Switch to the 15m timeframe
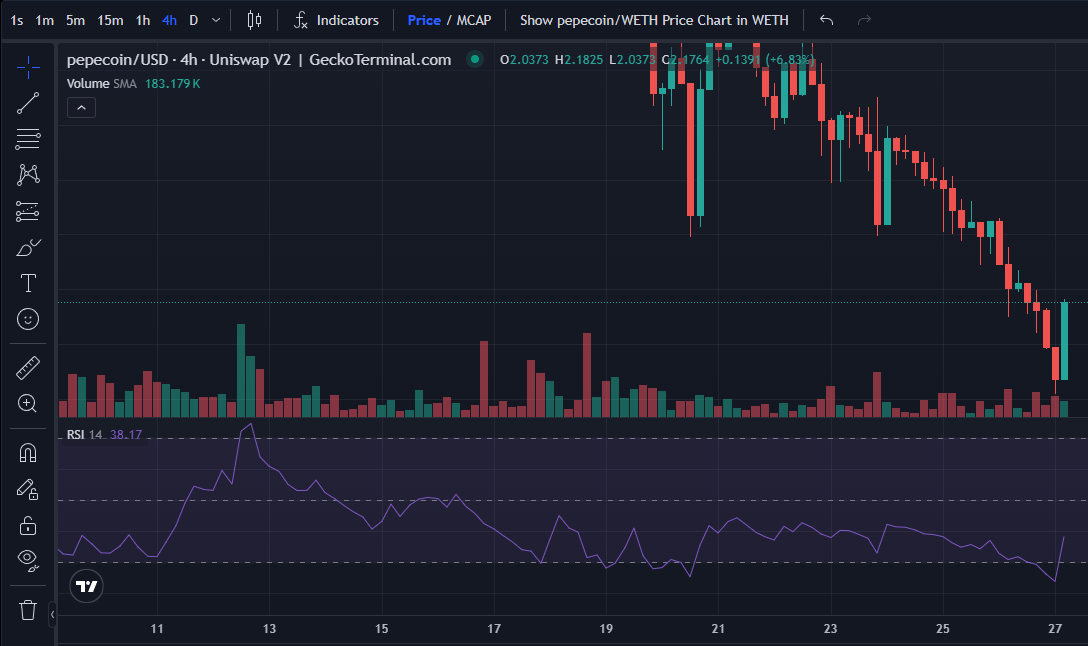The width and height of the screenshot is (1088, 646). click(x=110, y=20)
